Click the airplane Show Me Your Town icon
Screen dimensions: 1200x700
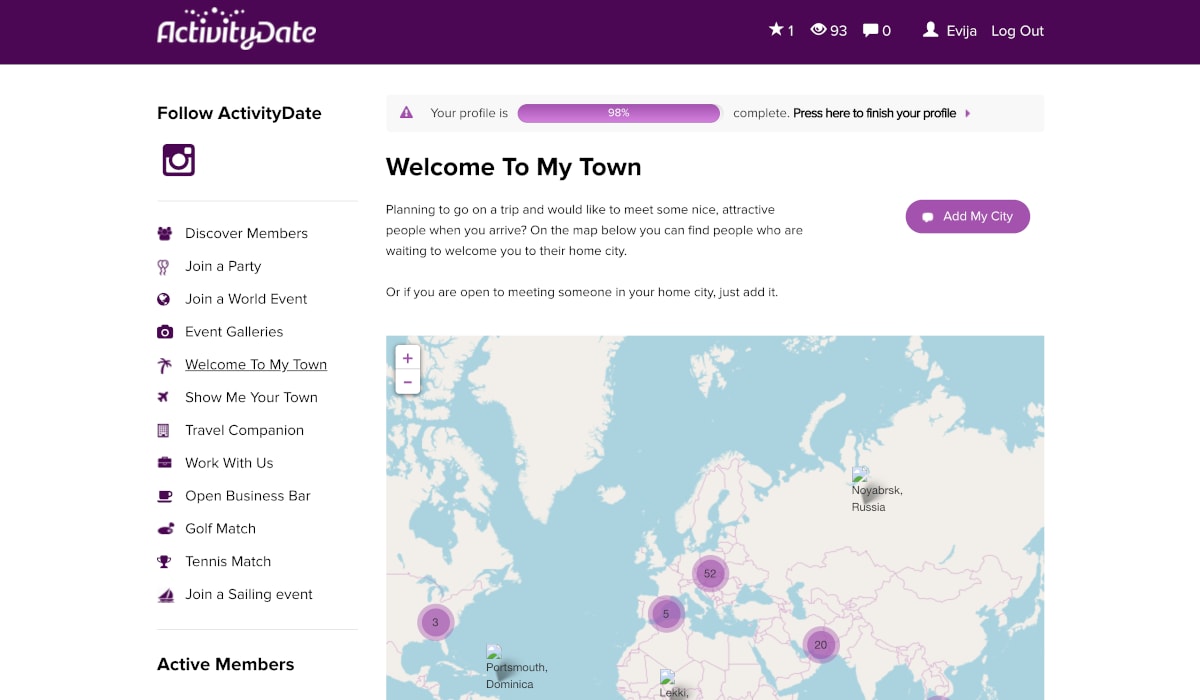[165, 397]
